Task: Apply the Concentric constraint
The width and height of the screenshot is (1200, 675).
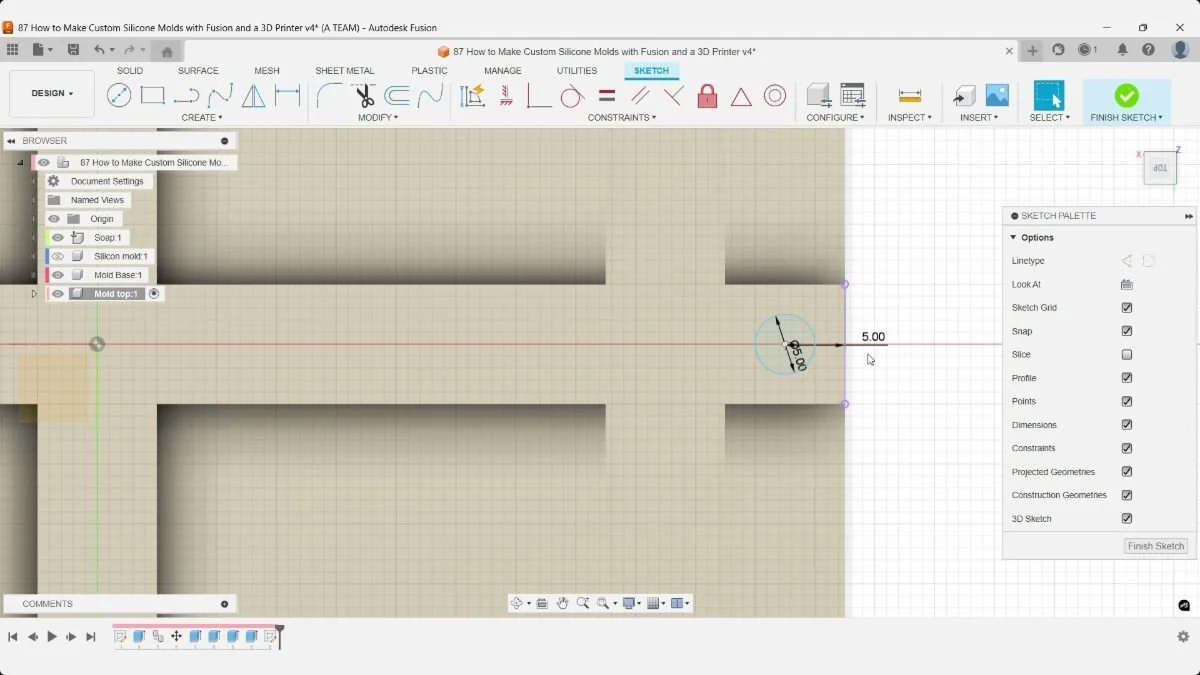Action: point(775,95)
